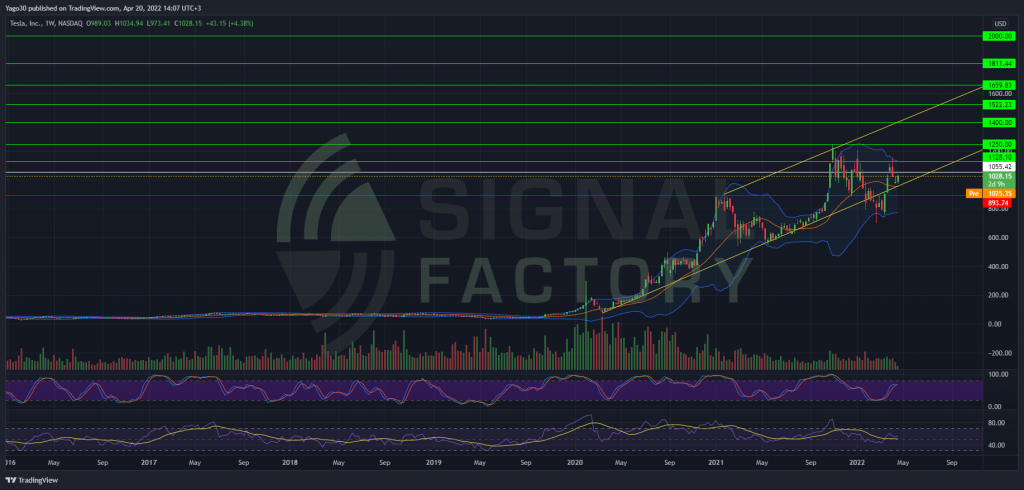
Task: Click the 400.00 axis price value
Action: point(999,267)
